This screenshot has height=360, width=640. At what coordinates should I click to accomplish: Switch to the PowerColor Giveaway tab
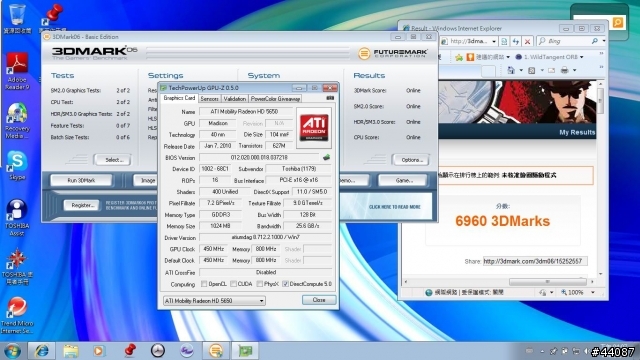tap(276, 98)
